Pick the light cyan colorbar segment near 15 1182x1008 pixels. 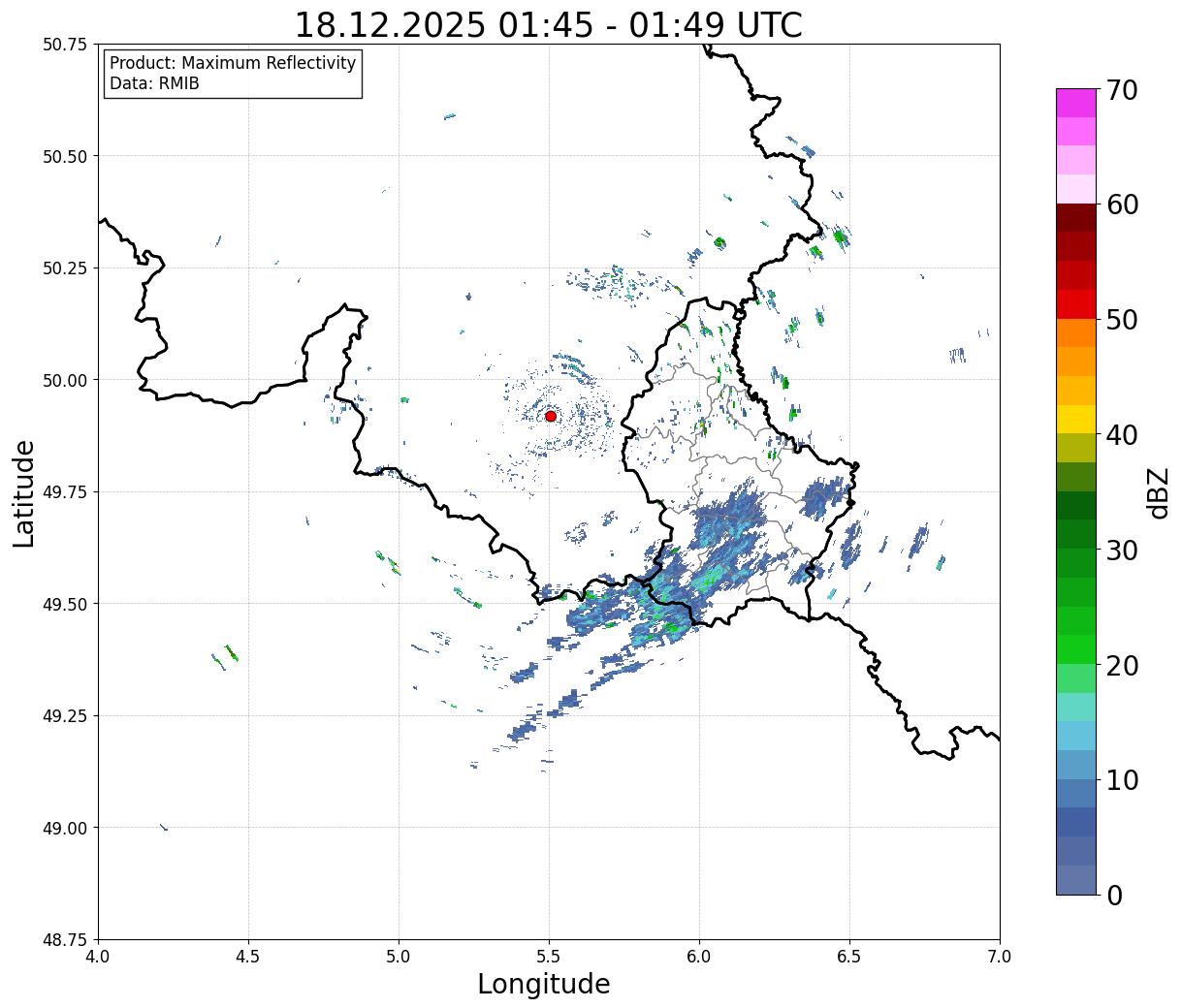click(1076, 707)
